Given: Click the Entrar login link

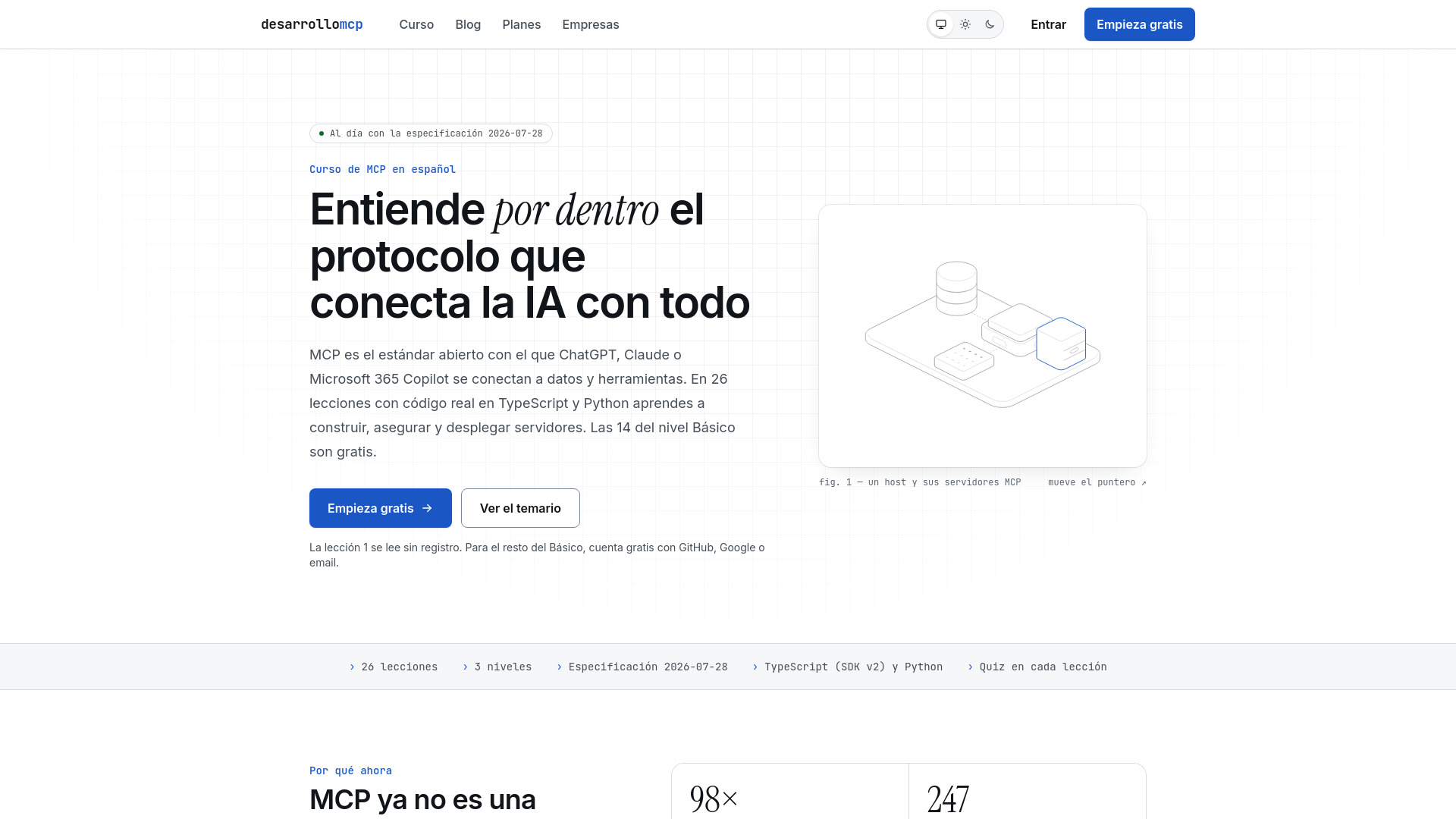Looking at the screenshot, I should tap(1048, 24).
